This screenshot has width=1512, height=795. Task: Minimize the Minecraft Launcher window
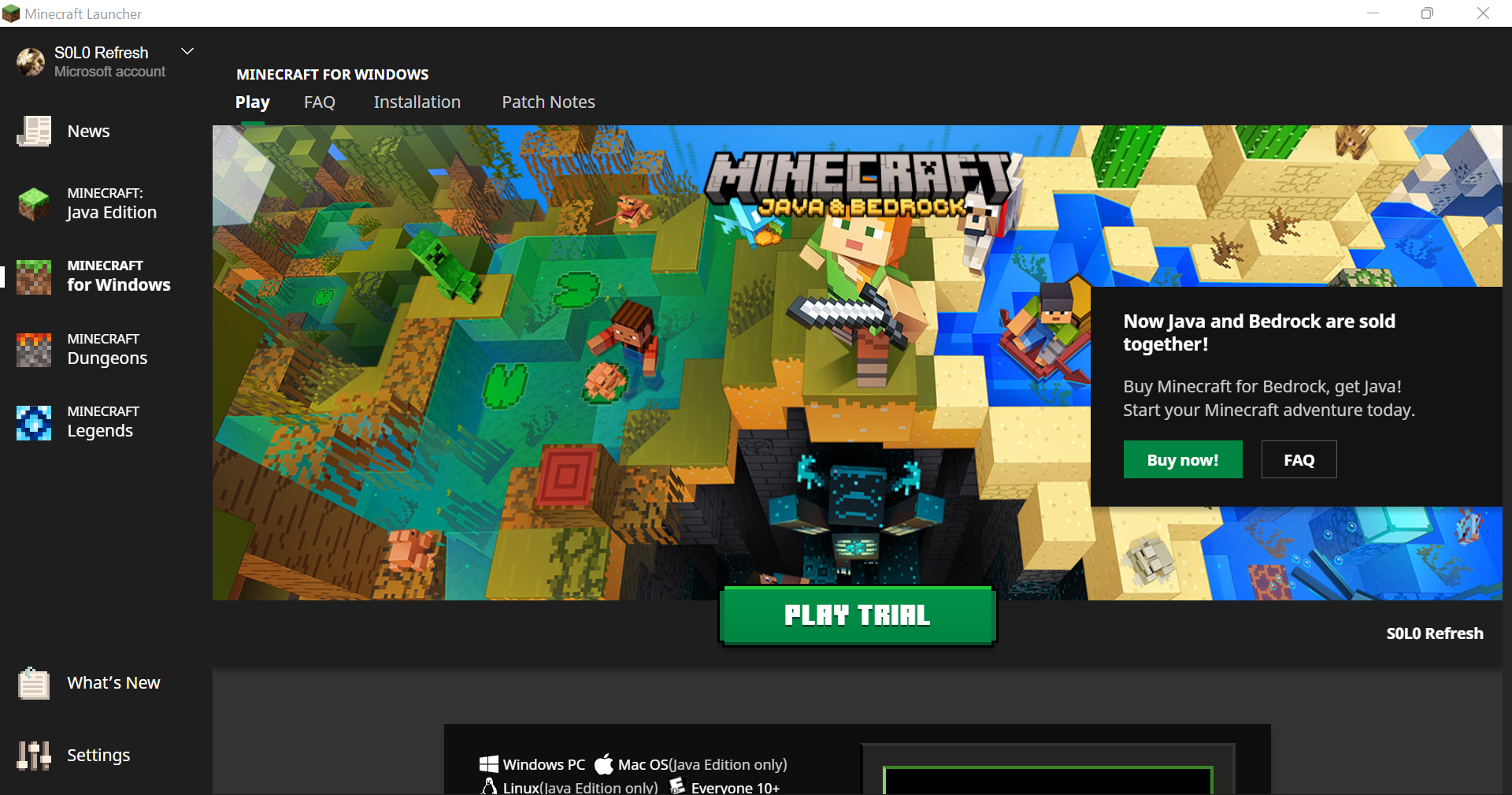pos(1373,13)
